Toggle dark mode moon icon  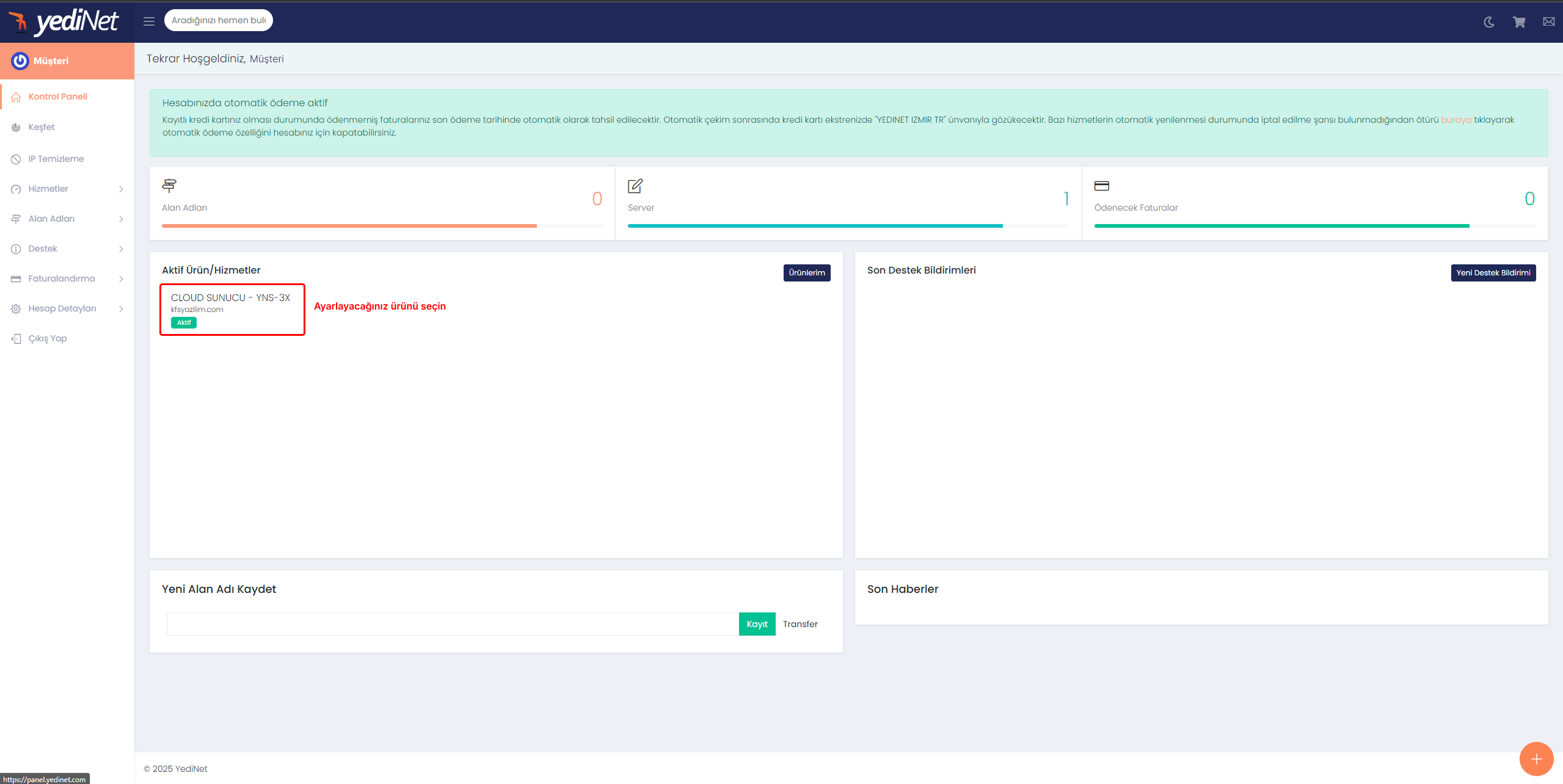click(1489, 23)
